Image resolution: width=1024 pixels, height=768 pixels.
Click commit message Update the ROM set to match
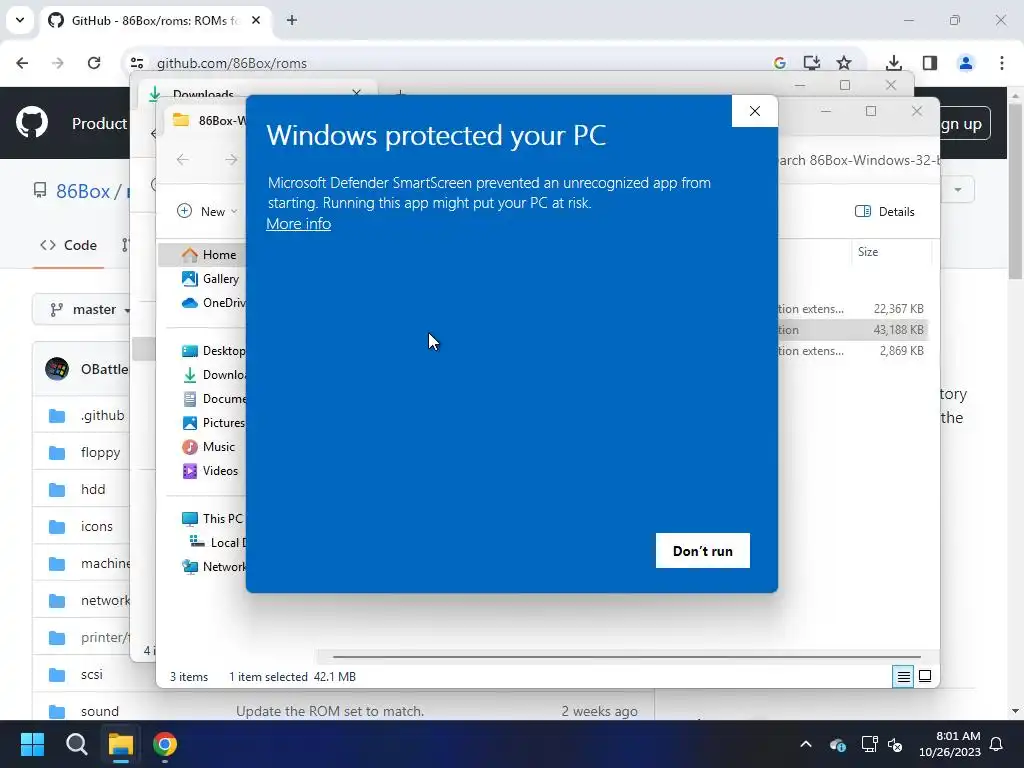click(330, 711)
